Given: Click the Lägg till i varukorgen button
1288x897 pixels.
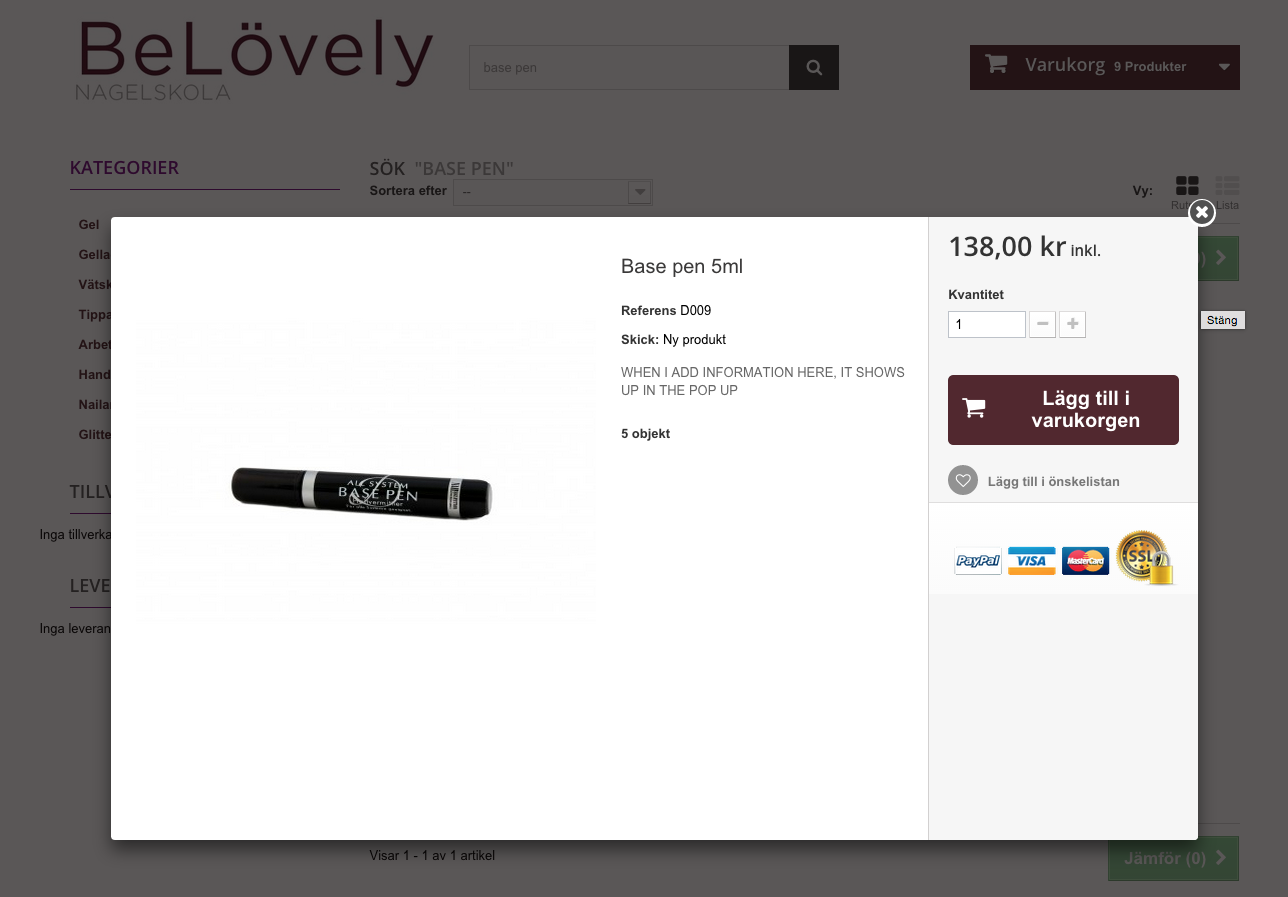Looking at the screenshot, I should [x=1063, y=410].
